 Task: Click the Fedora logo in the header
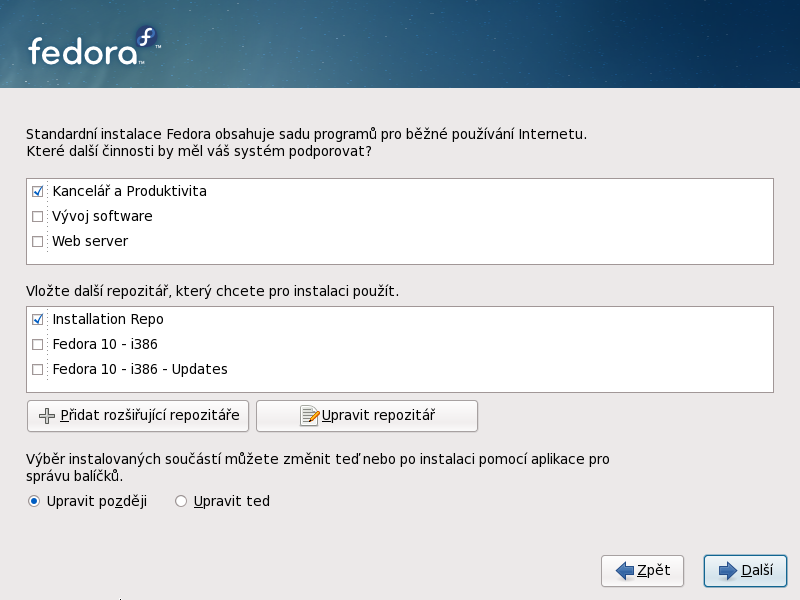(x=94, y=47)
